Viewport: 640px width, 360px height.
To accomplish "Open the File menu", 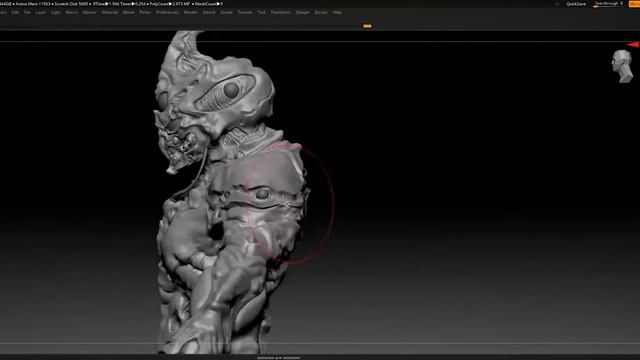I will 27,12.
